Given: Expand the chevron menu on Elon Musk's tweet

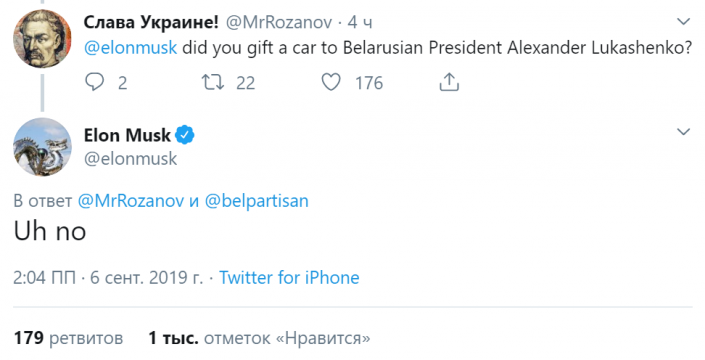Looking at the screenshot, I should click(x=683, y=132).
